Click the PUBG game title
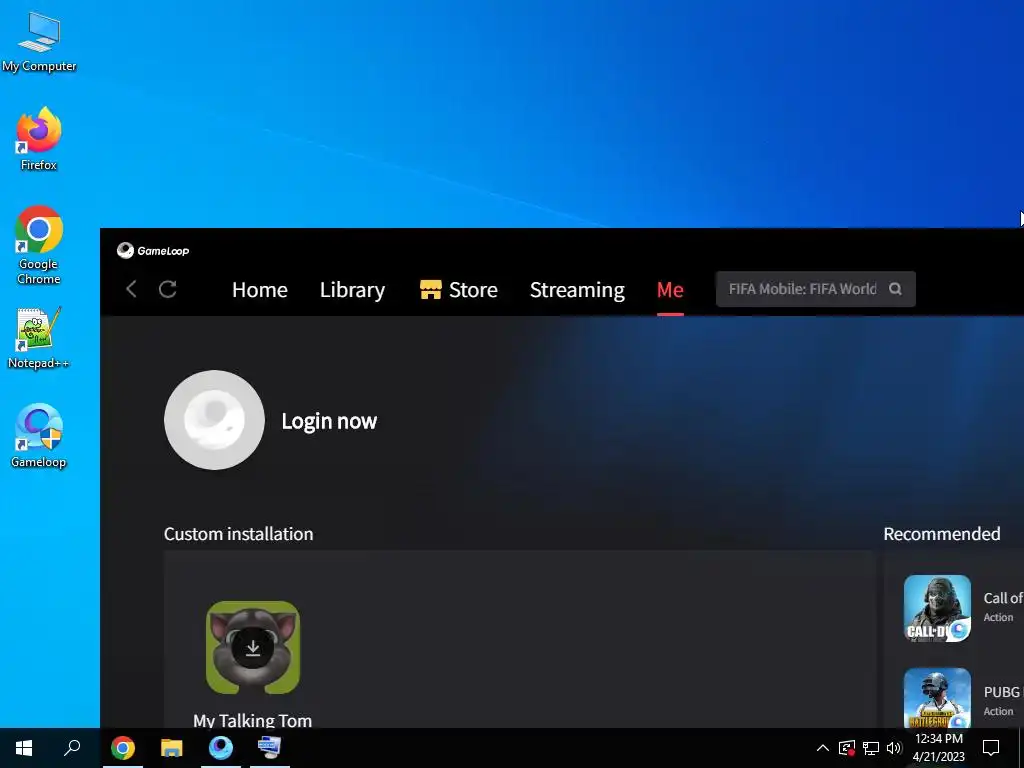Viewport: 1024px width, 768px height. tap(1002, 692)
